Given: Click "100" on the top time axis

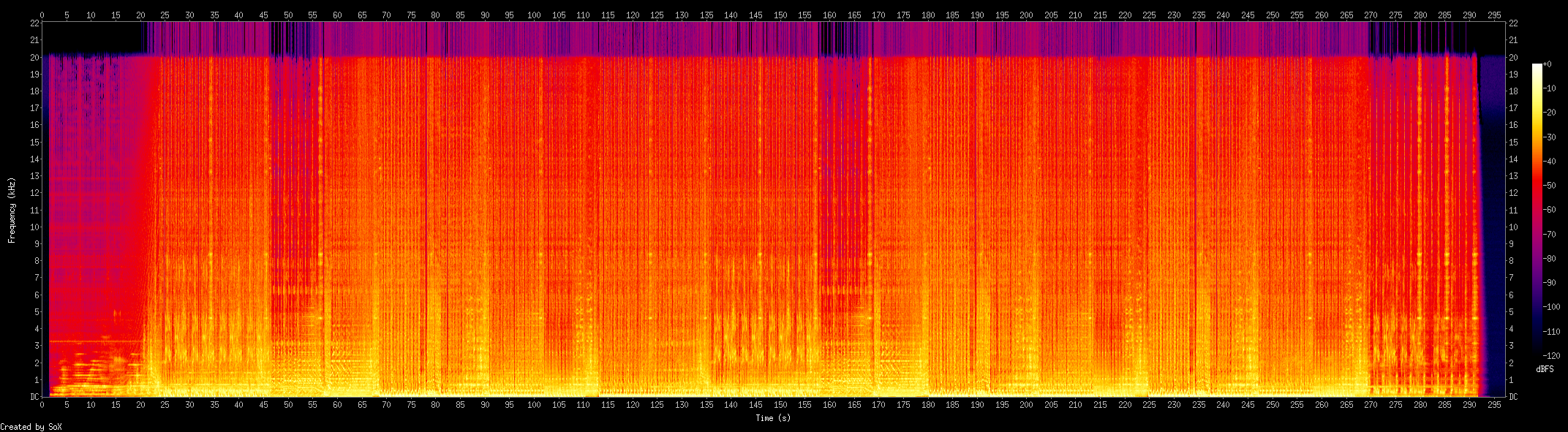Looking at the screenshot, I should [535, 15].
